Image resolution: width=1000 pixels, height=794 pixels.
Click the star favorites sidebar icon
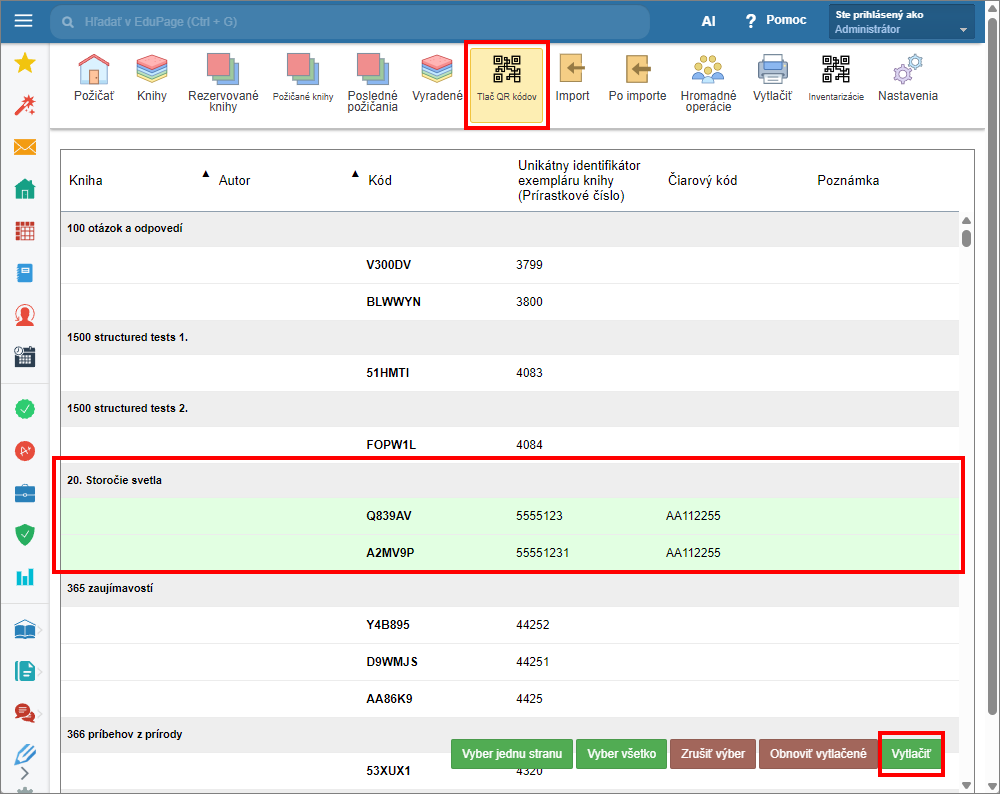tap(25, 64)
